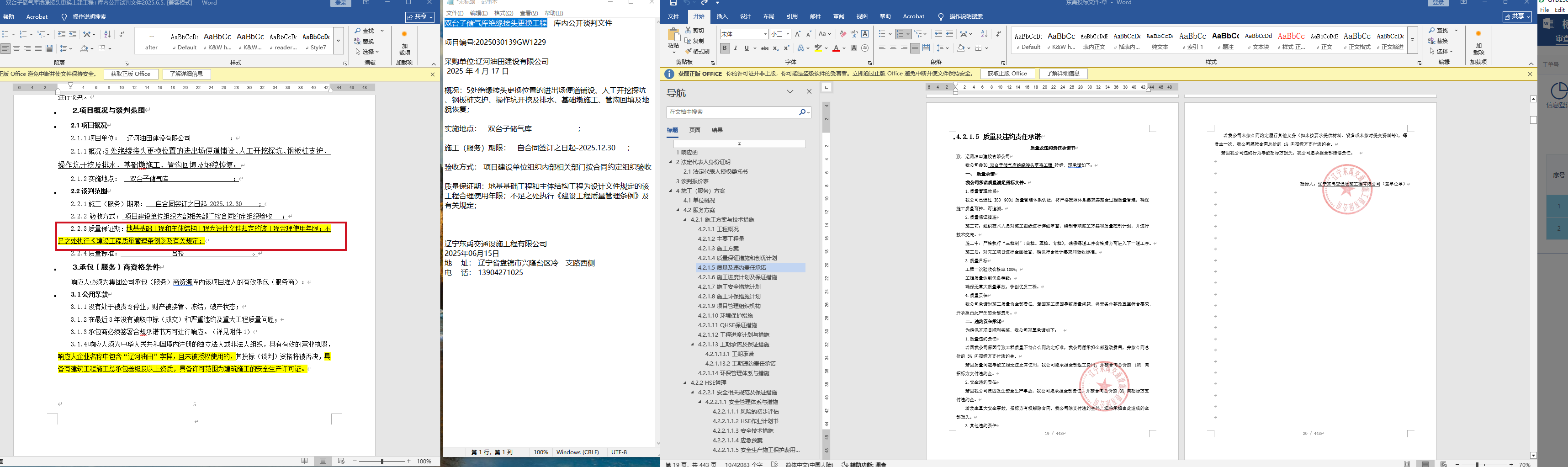Click 获取正版 Office button in 东禹投标文件 Word

click(x=1007, y=74)
